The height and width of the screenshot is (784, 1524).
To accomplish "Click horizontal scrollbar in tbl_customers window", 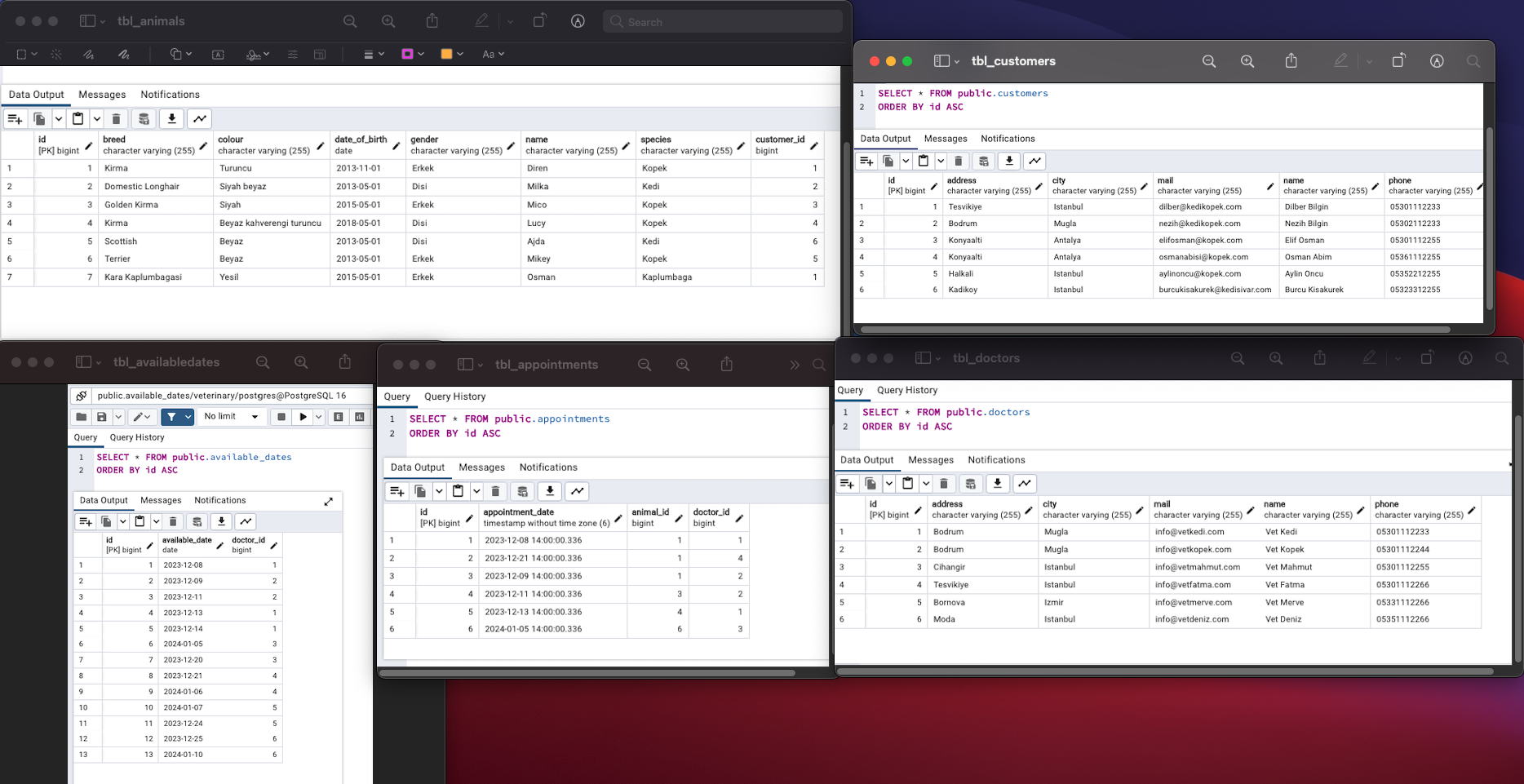I will [1155, 330].
